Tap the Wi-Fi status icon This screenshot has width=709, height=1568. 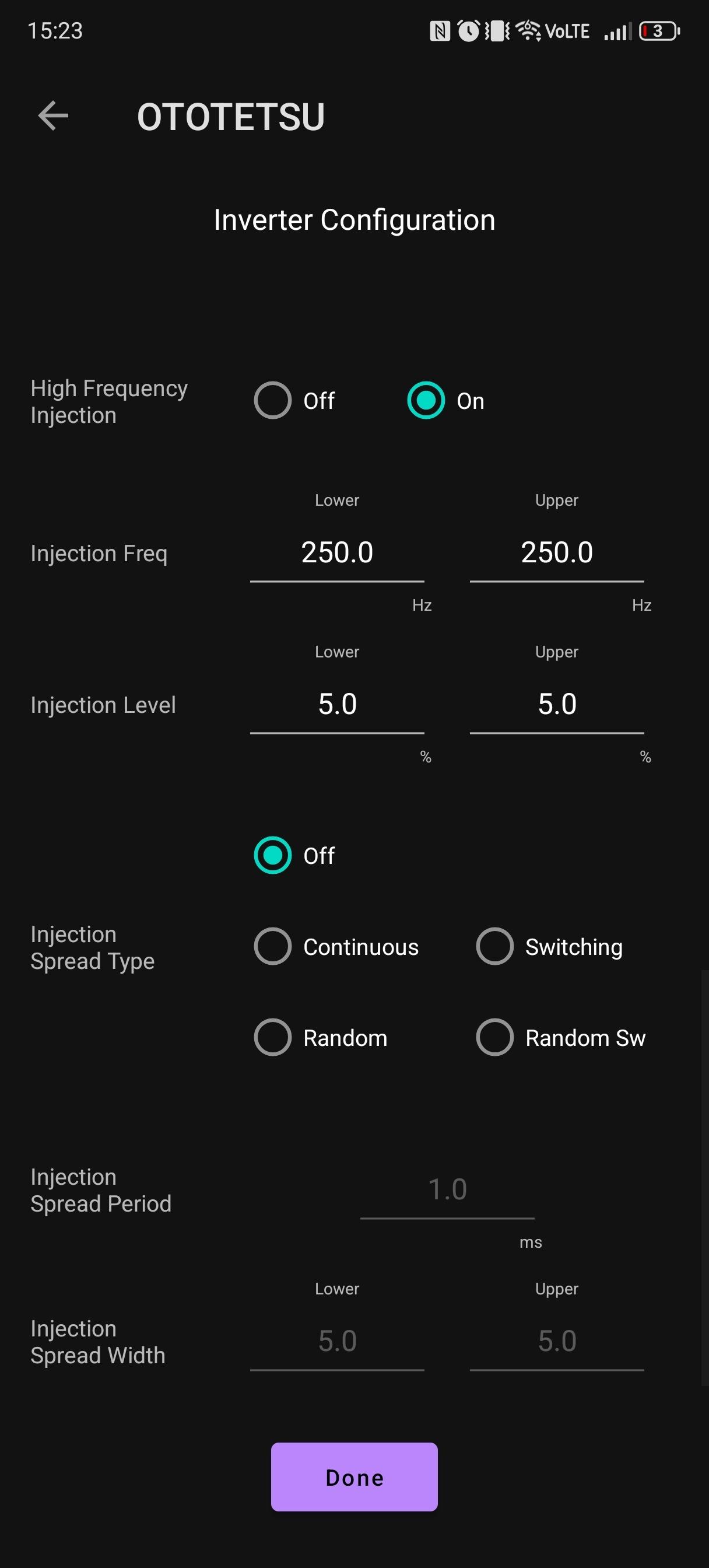528,30
